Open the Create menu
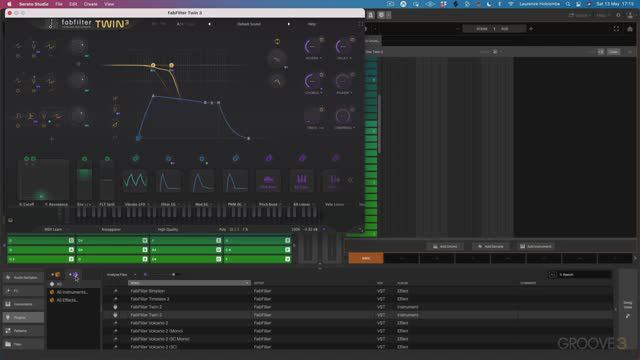This screenshot has height=360, width=640. tap(91, 4)
